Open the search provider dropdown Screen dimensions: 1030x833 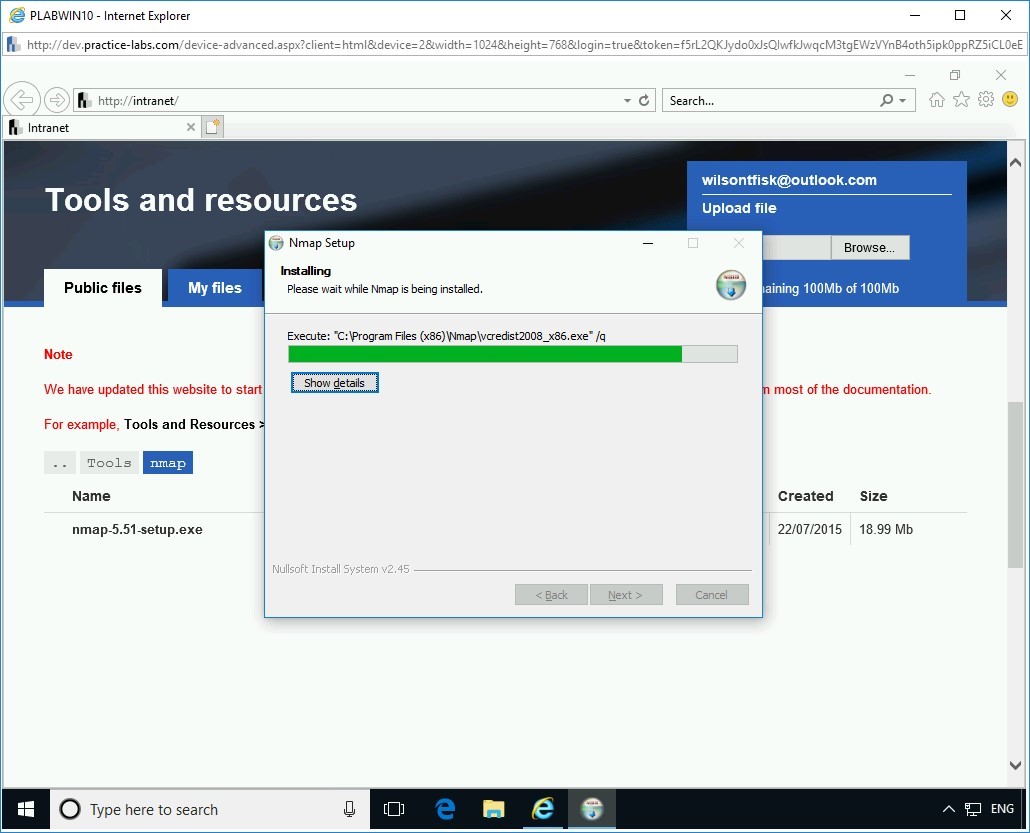(x=903, y=99)
